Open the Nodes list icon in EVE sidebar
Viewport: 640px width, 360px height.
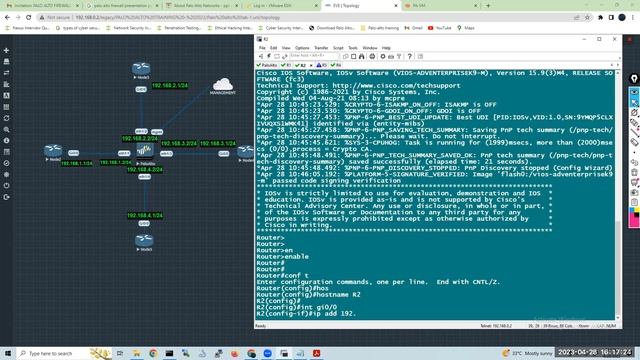click(6, 62)
